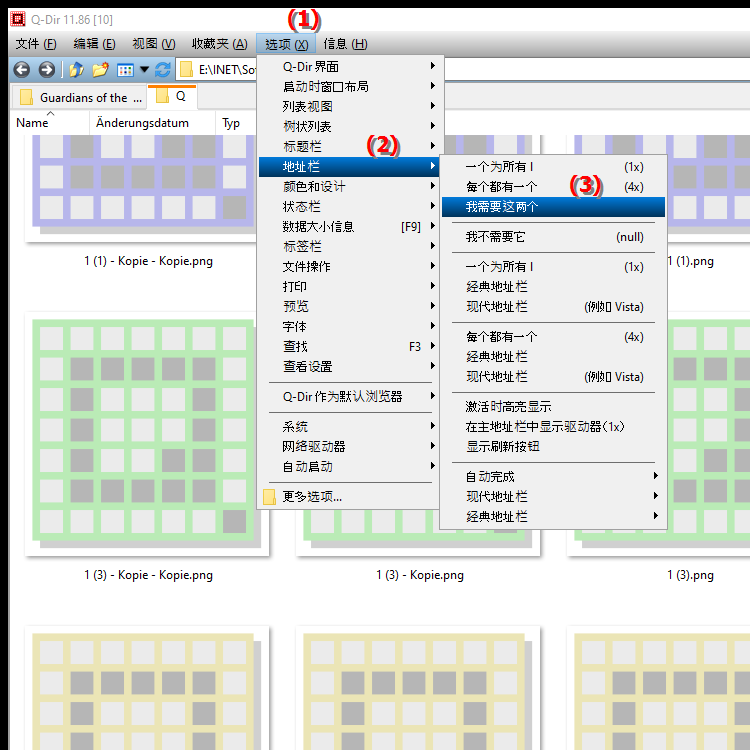
Task: Open the view mode icon in toolbar
Action: [x=125, y=70]
